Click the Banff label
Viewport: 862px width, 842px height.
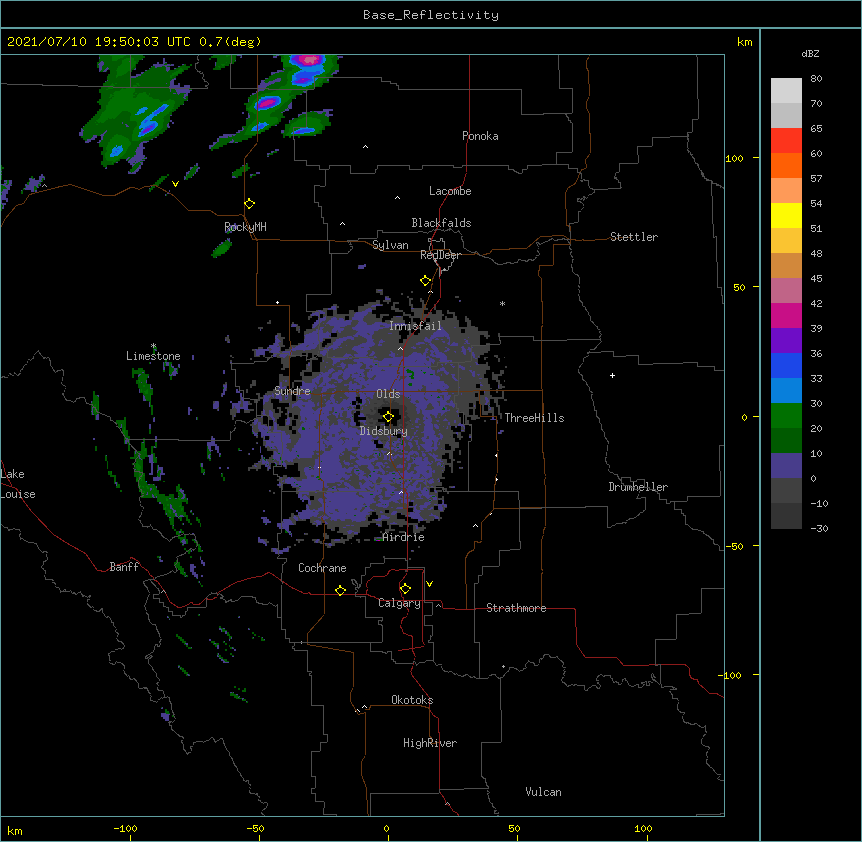[124, 567]
